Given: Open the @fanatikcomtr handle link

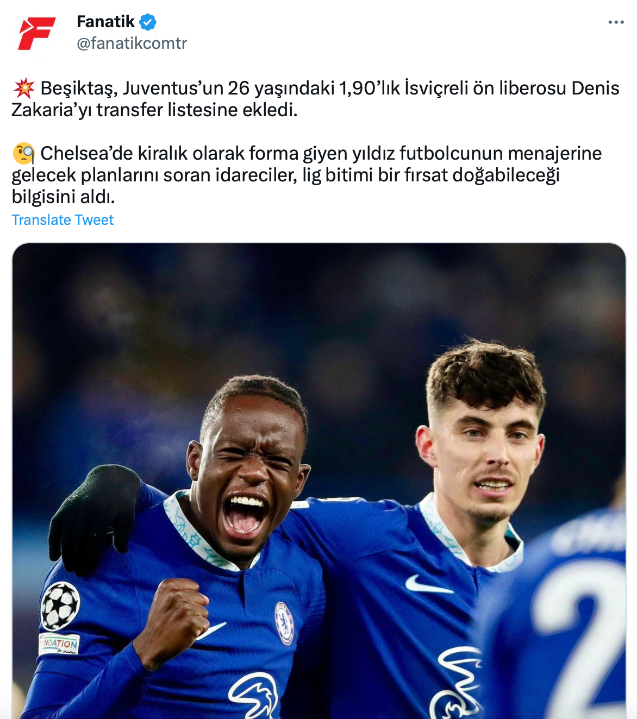Looking at the screenshot, I should point(132,44).
